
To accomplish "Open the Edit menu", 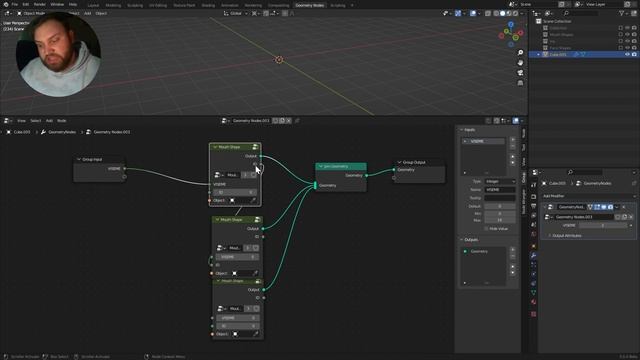I will pyautogui.click(x=26, y=4).
